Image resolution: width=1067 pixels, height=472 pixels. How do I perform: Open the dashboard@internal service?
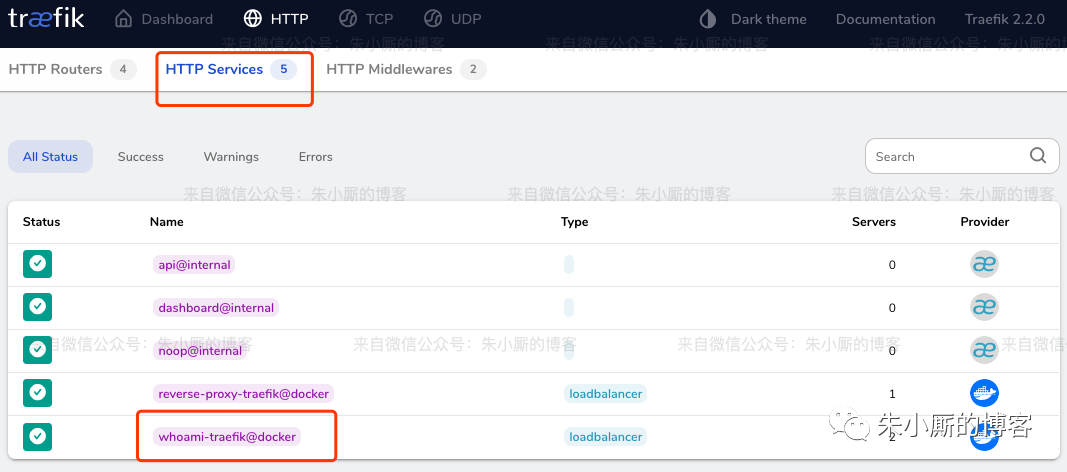tap(216, 308)
